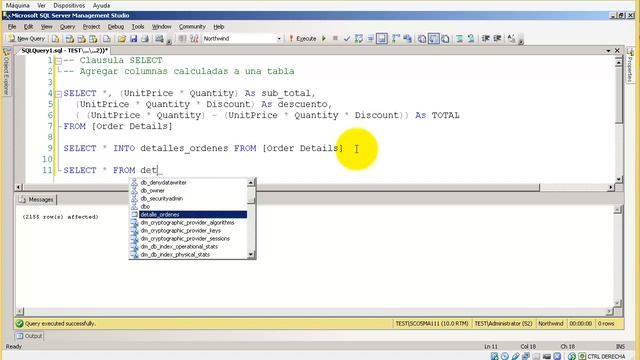Start an Analysis Services MDX query

(70, 38)
